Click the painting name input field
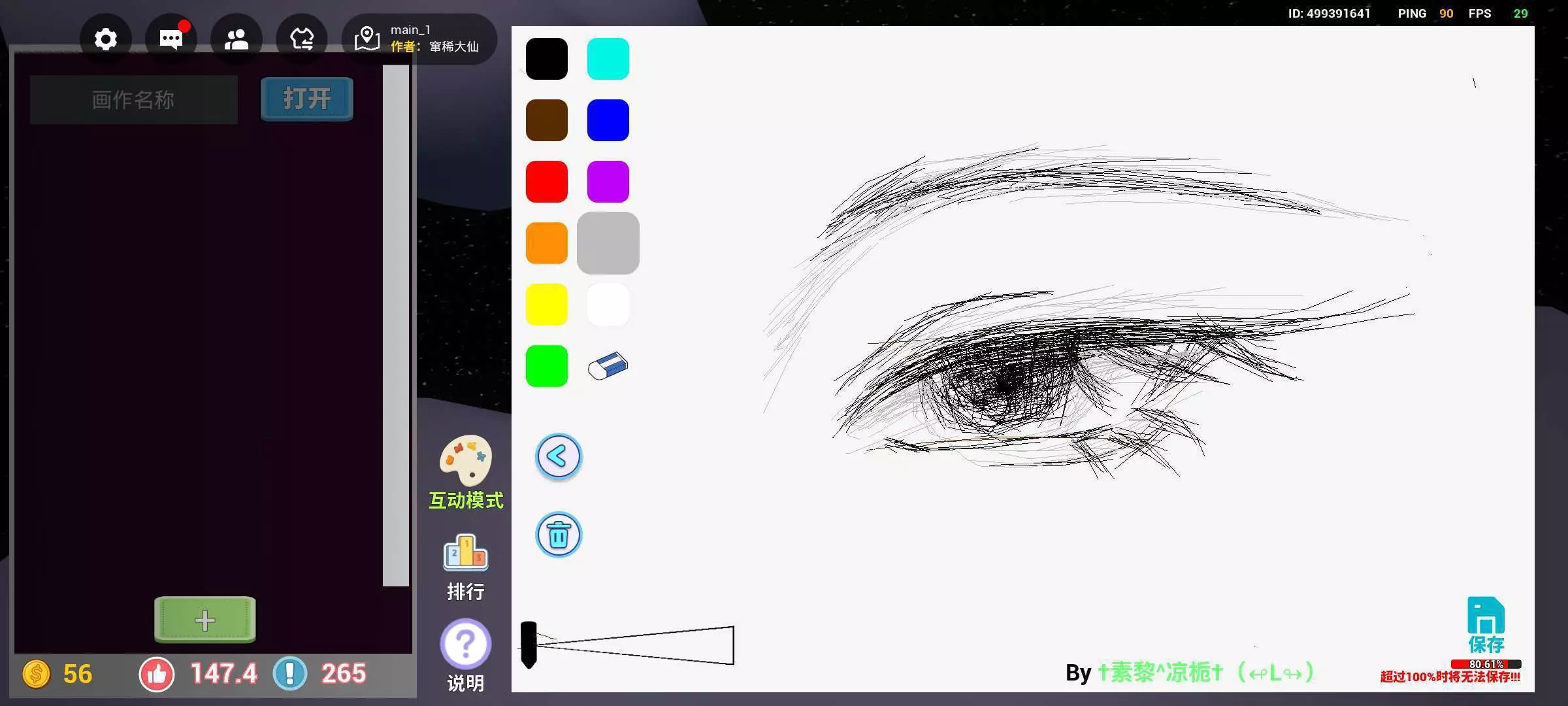1568x706 pixels. (x=134, y=100)
